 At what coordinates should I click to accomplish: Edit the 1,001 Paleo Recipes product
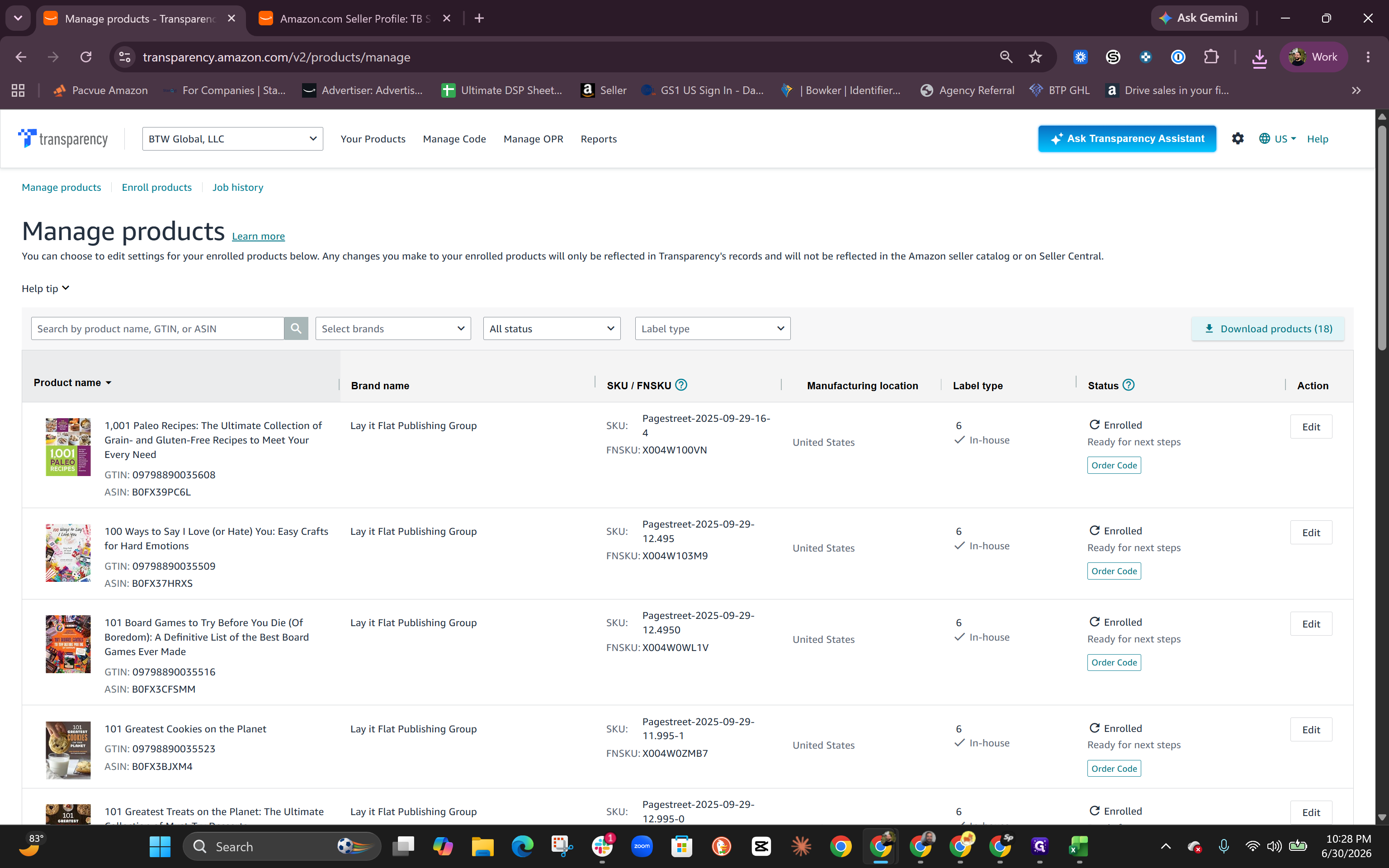[1311, 426]
